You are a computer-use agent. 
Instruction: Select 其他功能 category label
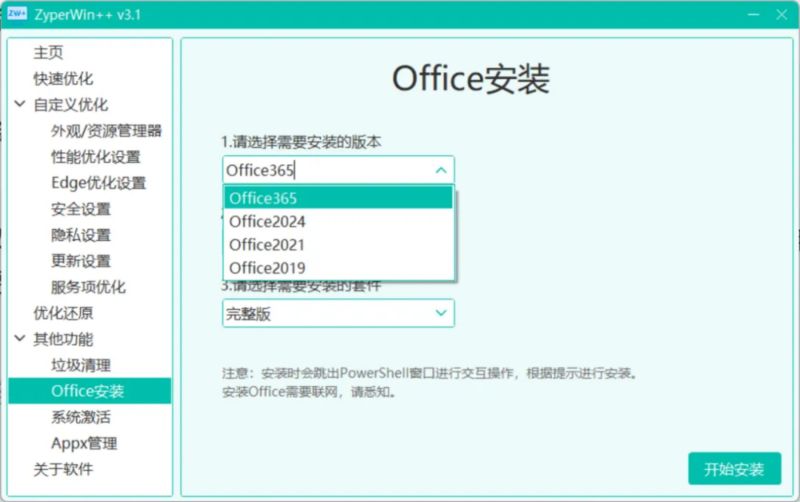coord(63,339)
